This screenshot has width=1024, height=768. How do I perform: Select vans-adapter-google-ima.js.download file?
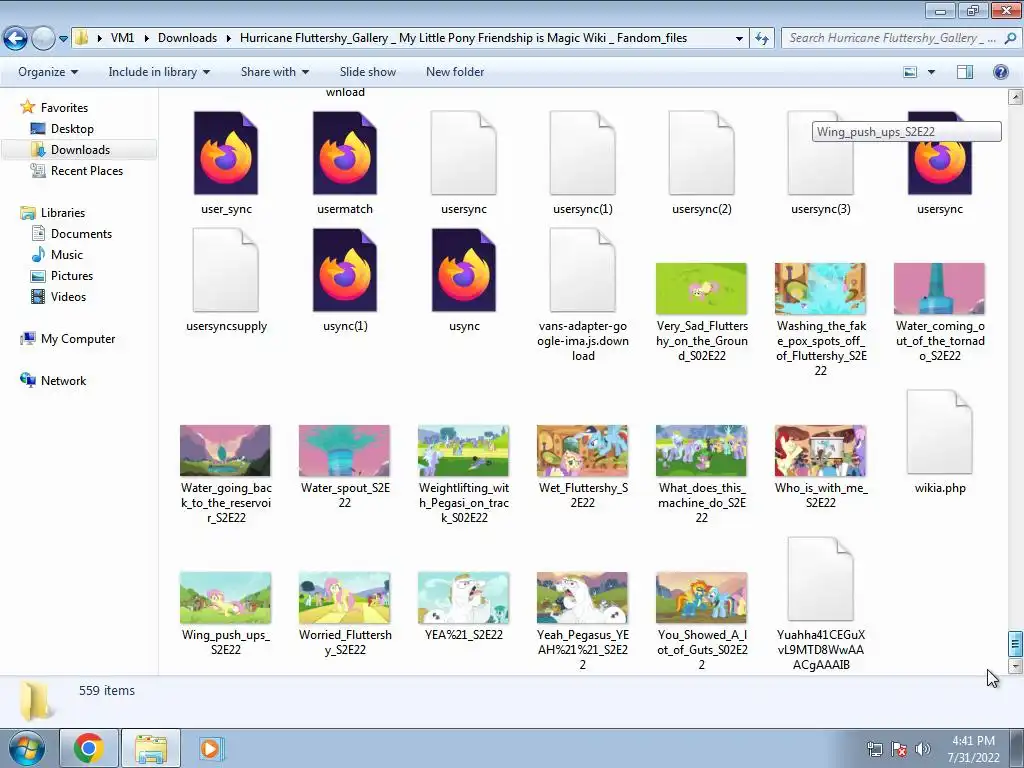point(583,270)
